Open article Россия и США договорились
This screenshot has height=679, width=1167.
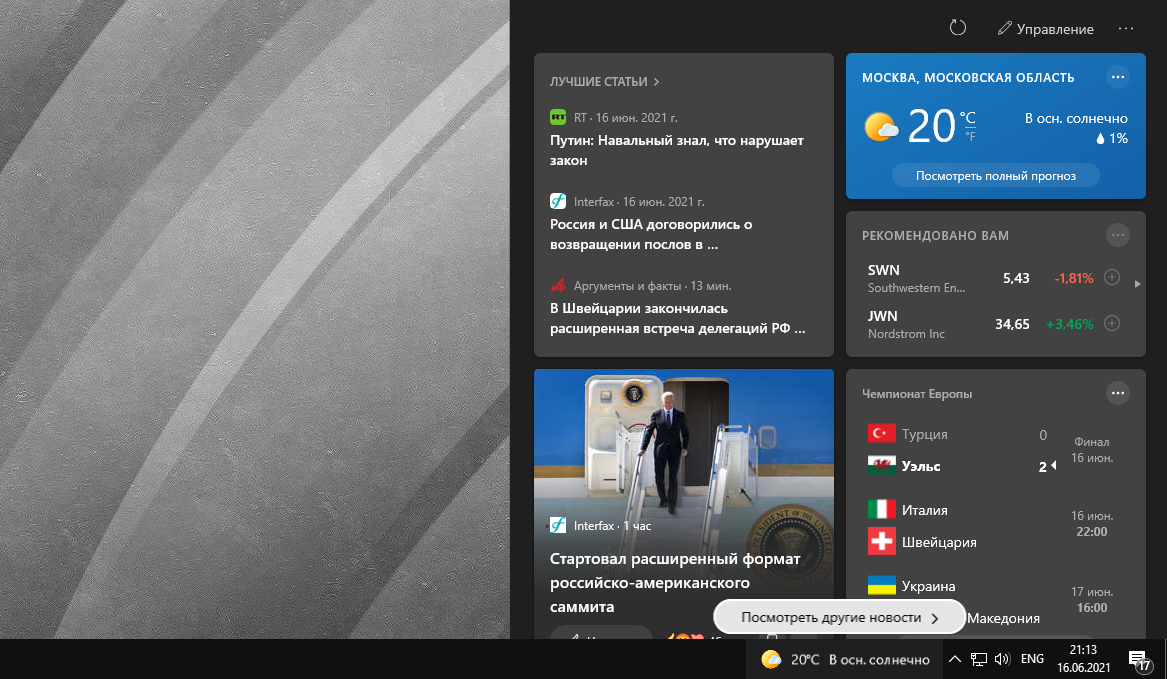point(651,235)
